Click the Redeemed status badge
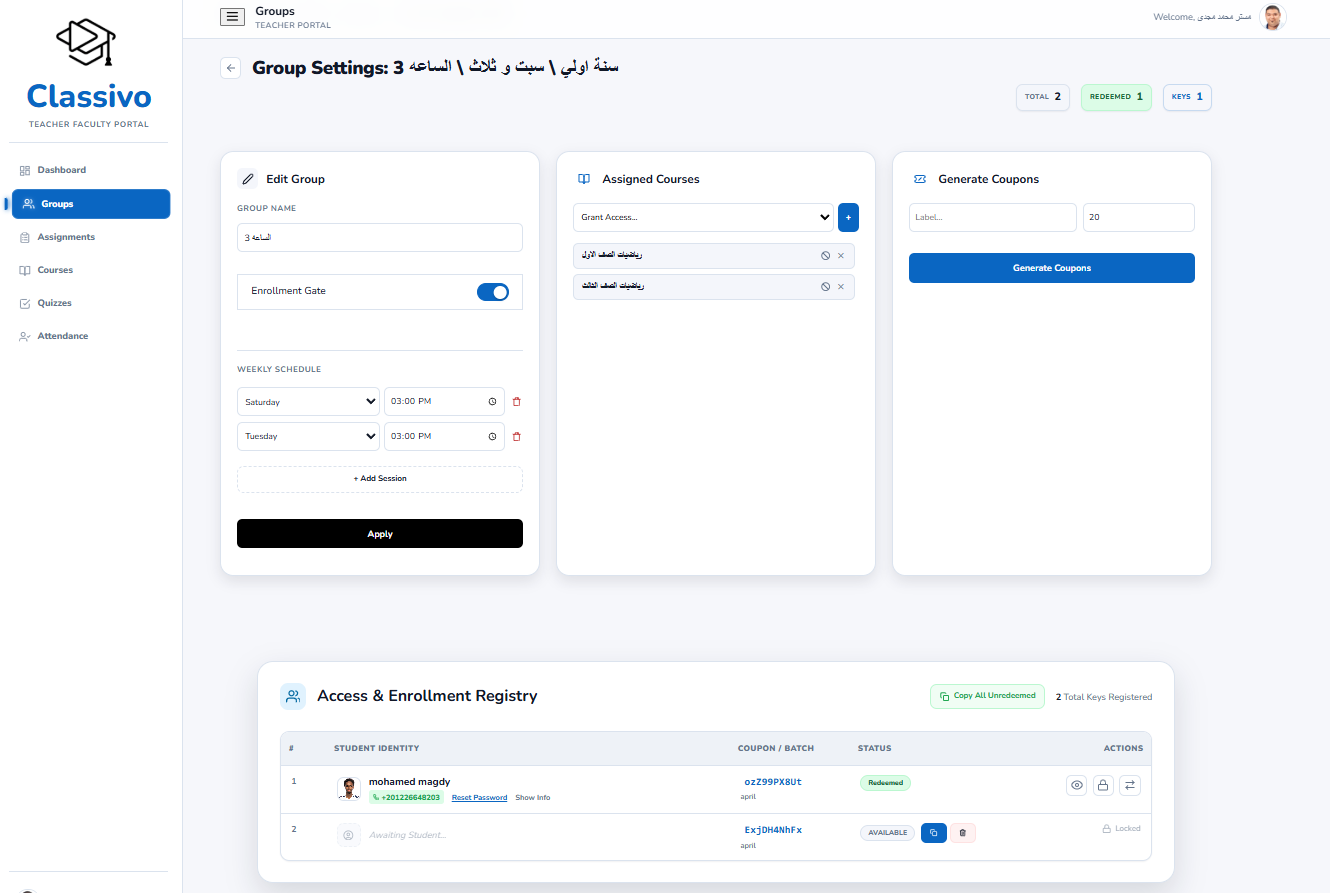This screenshot has height=893, width=1330. click(885, 783)
